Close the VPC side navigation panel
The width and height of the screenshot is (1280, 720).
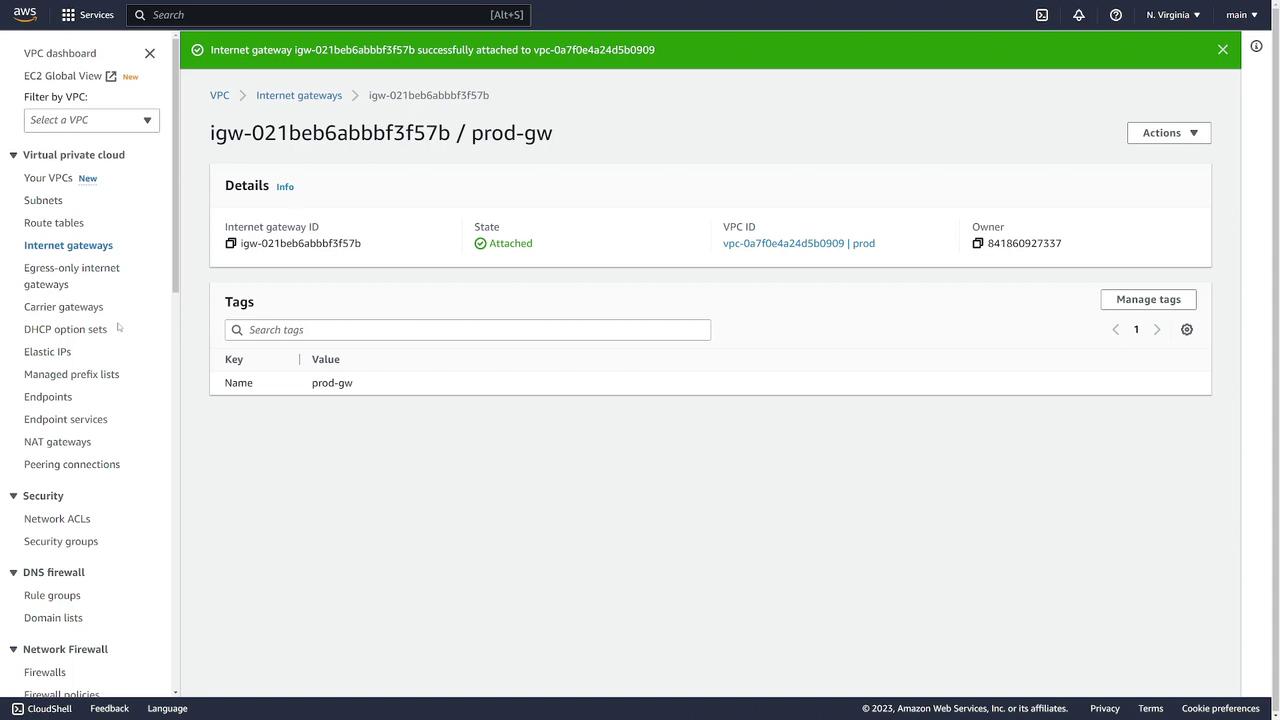coord(150,53)
